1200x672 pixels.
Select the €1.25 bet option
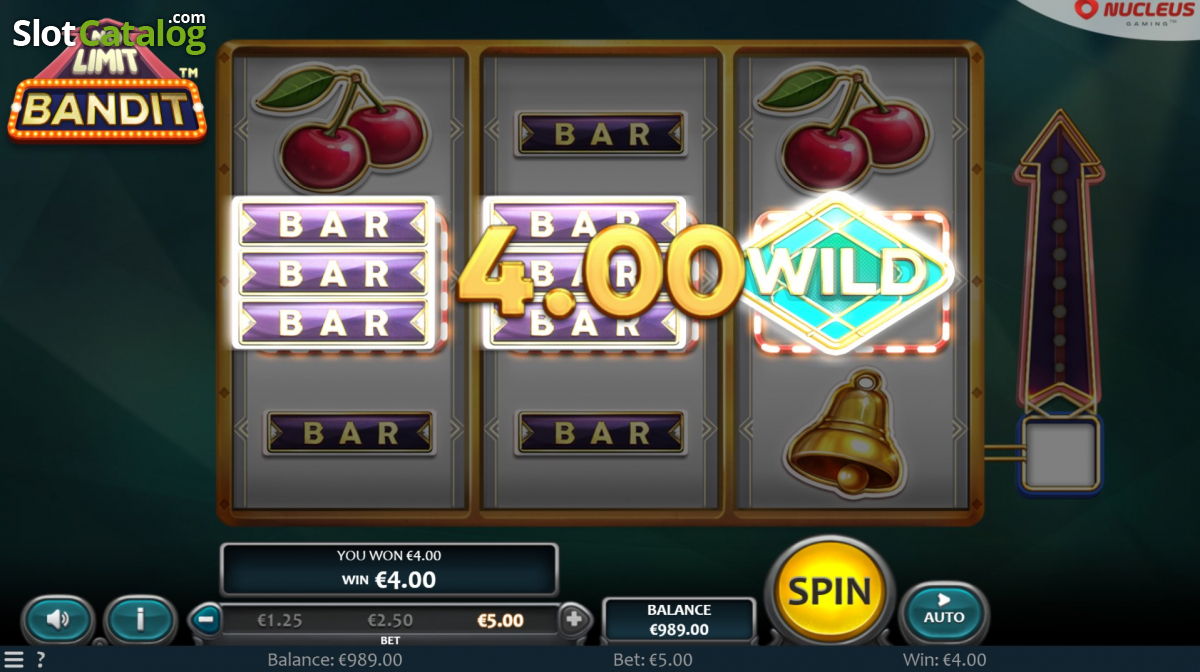click(280, 620)
